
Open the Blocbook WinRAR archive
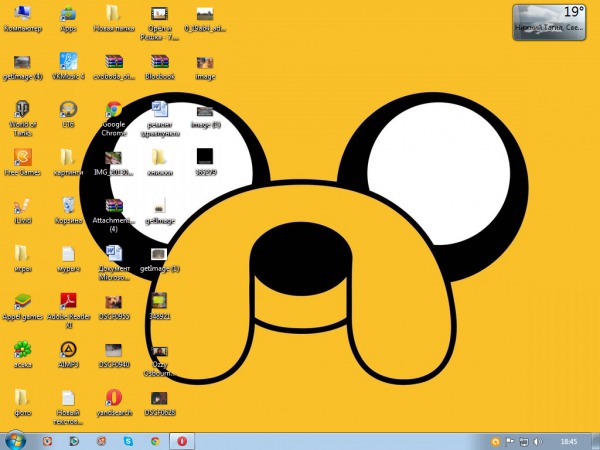coord(159,67)
